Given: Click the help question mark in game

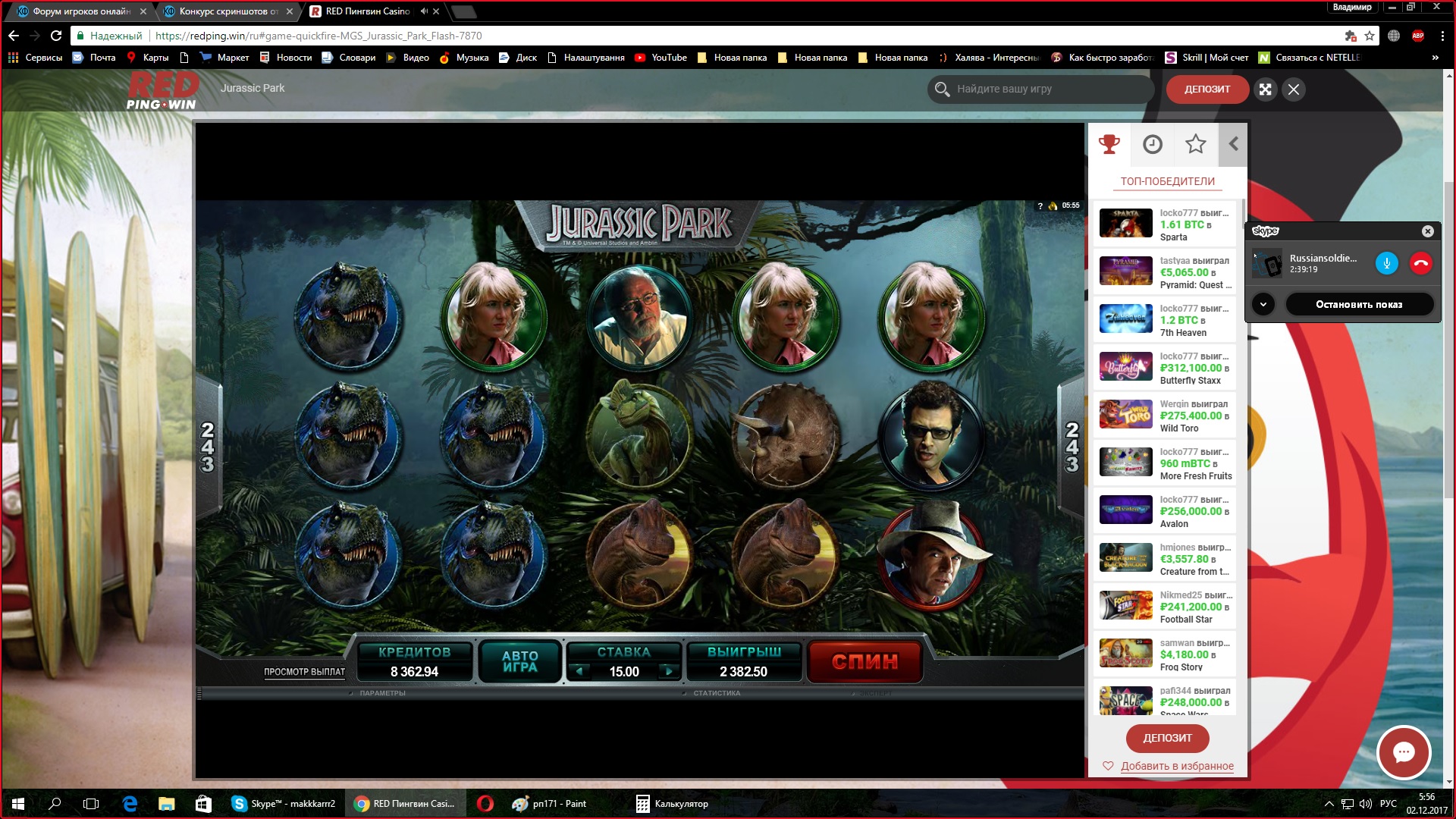Looking at the screenshot, I should coord(1040,206).
